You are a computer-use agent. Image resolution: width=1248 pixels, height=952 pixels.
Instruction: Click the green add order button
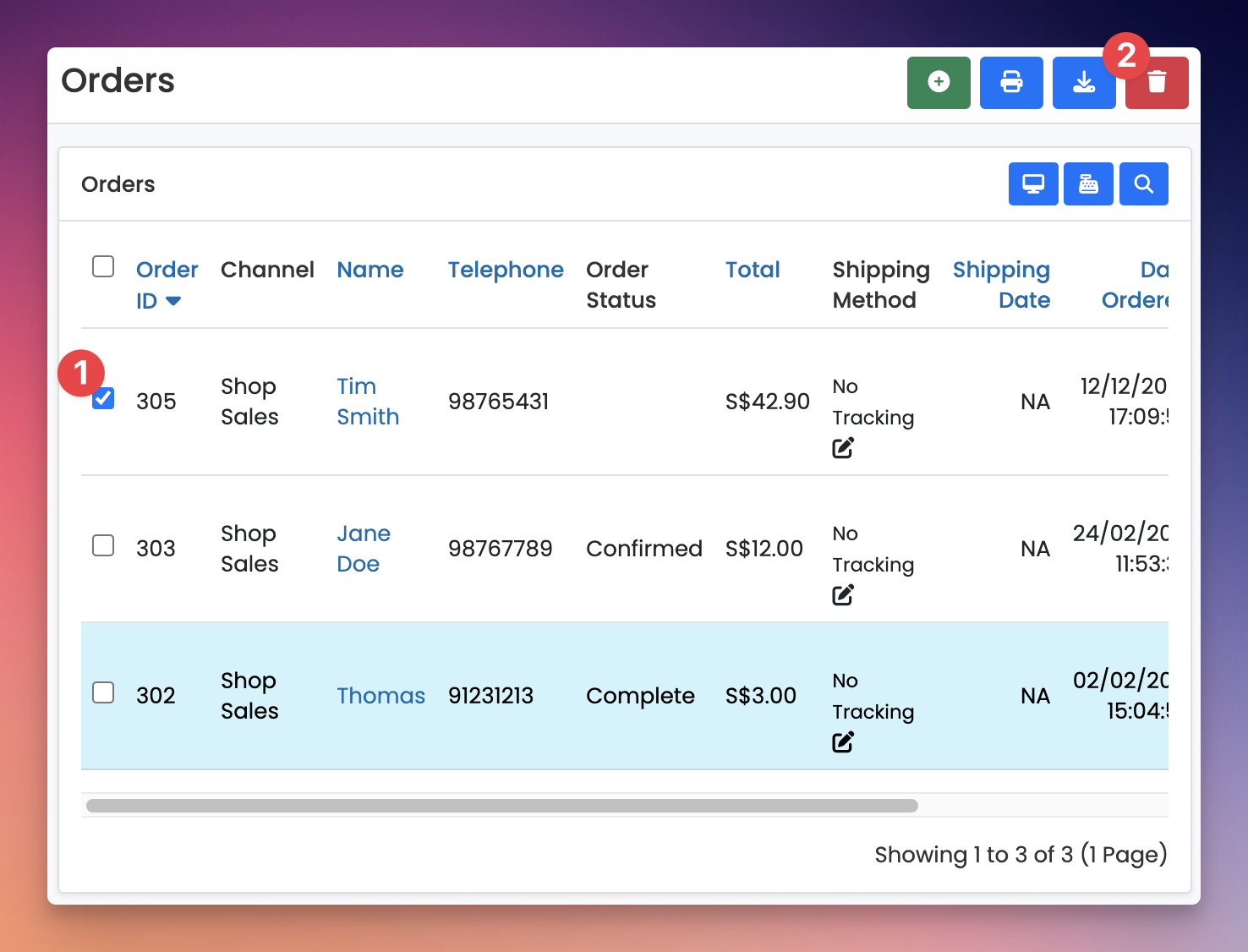pos(939,83)
